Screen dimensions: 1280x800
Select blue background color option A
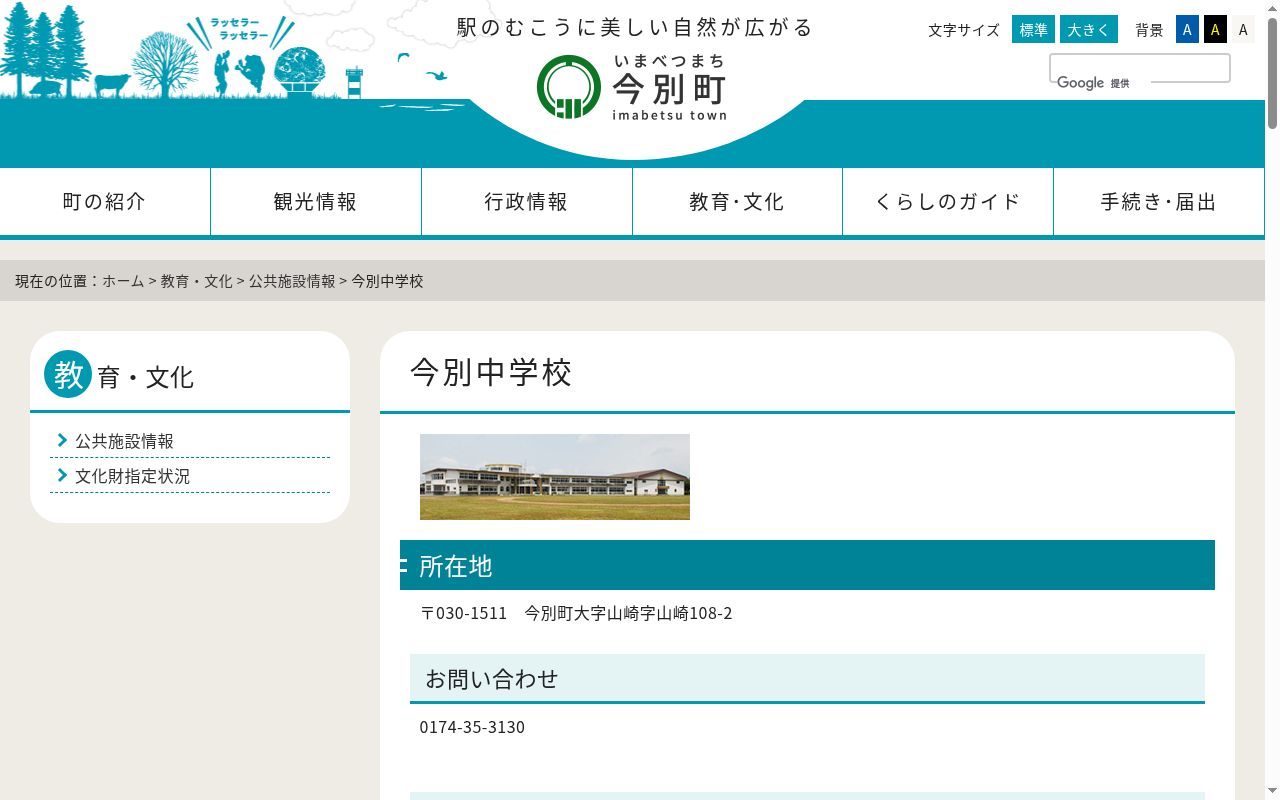click(1187, 29)
